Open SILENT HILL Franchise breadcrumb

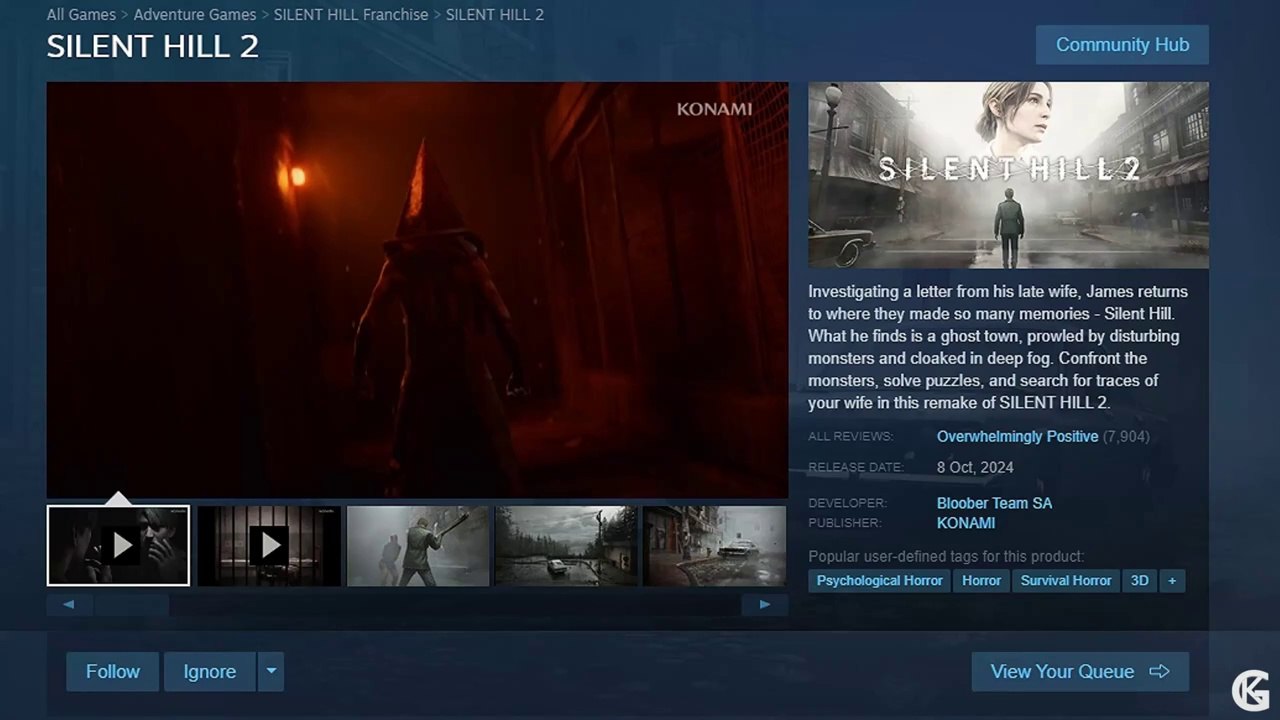point(351,15)
